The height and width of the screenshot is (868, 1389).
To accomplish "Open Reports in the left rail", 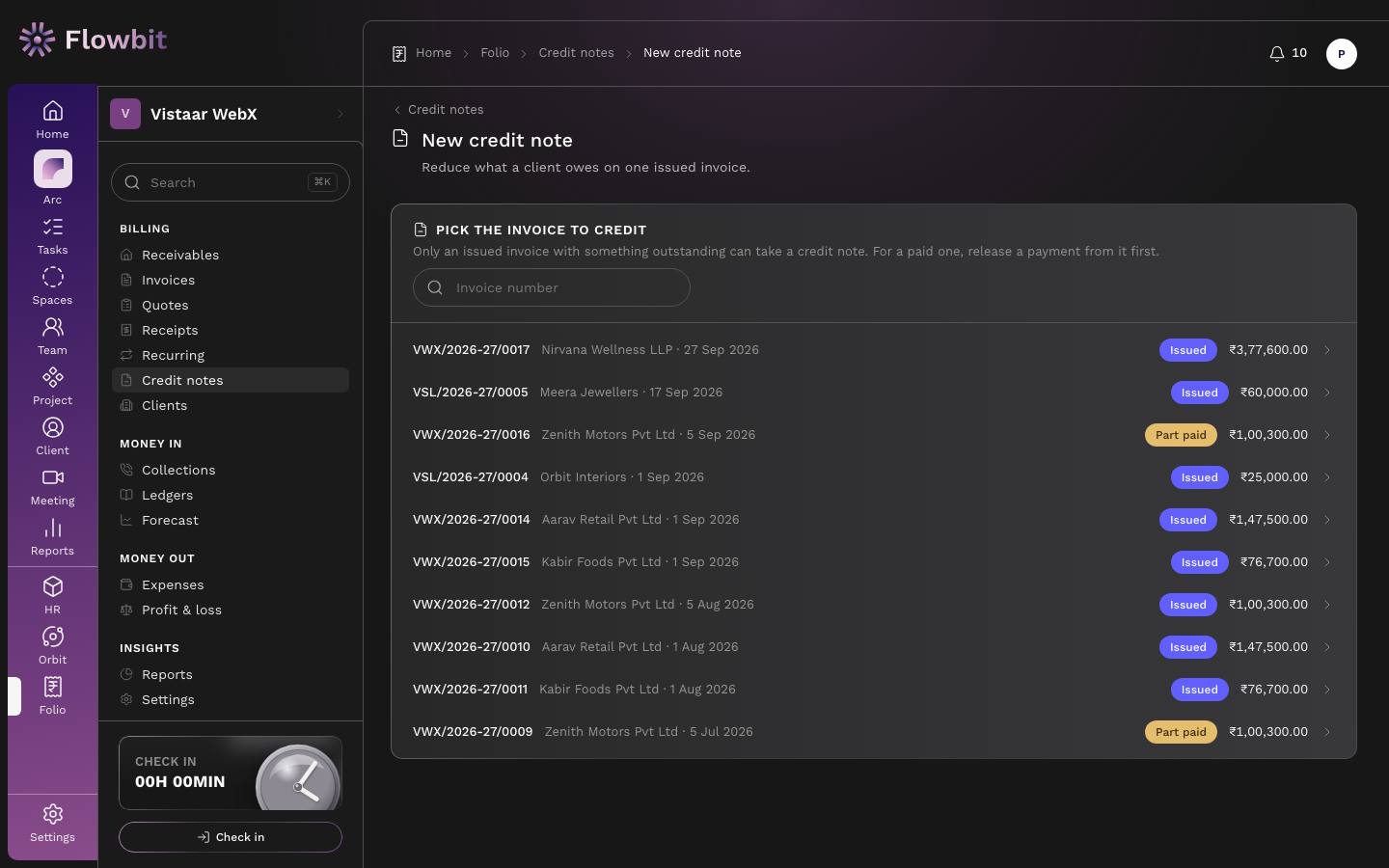I will coord(52,537).
